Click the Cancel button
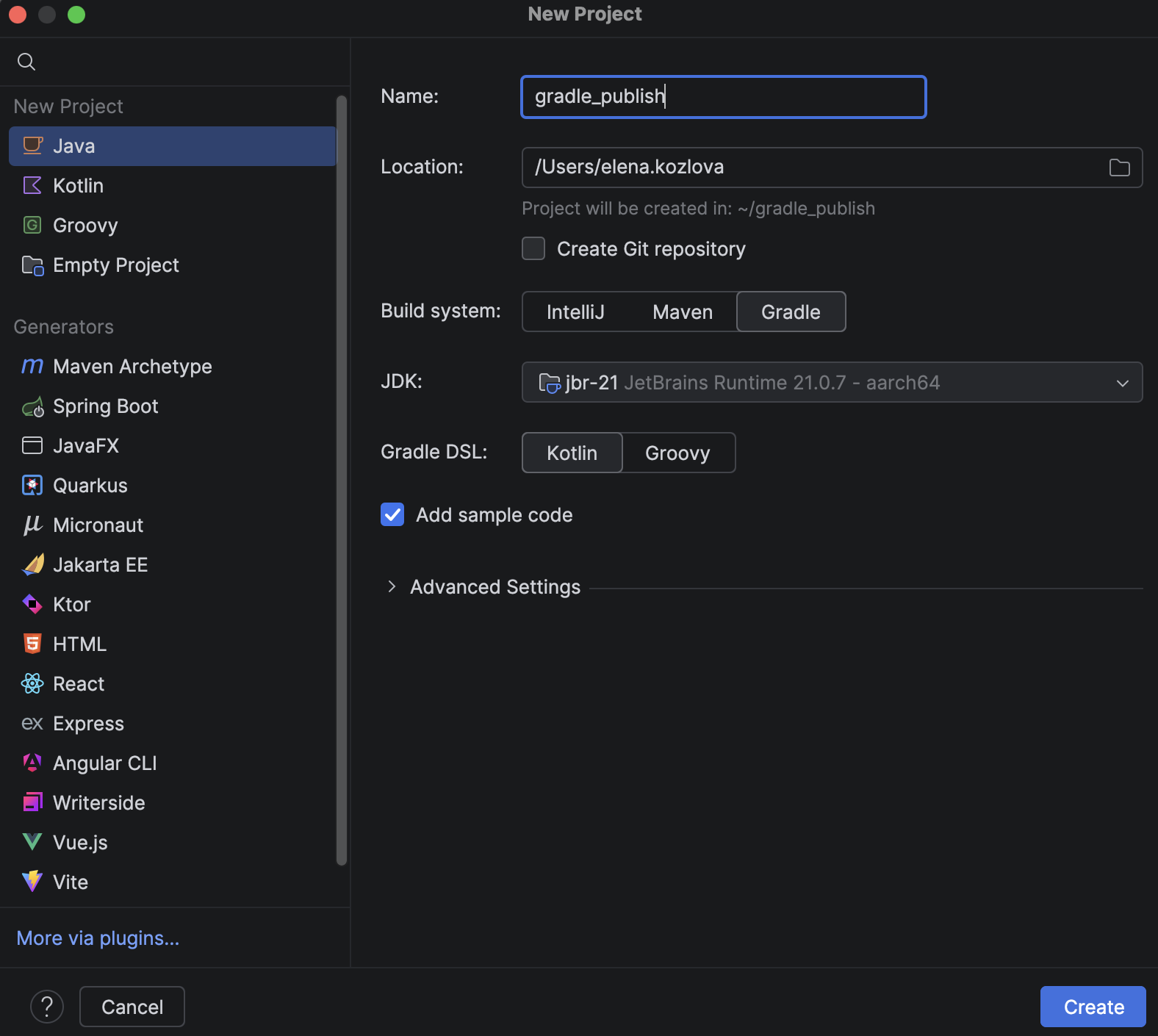The height and width of the screenshot is (1036, 1158). (132, 1007)
